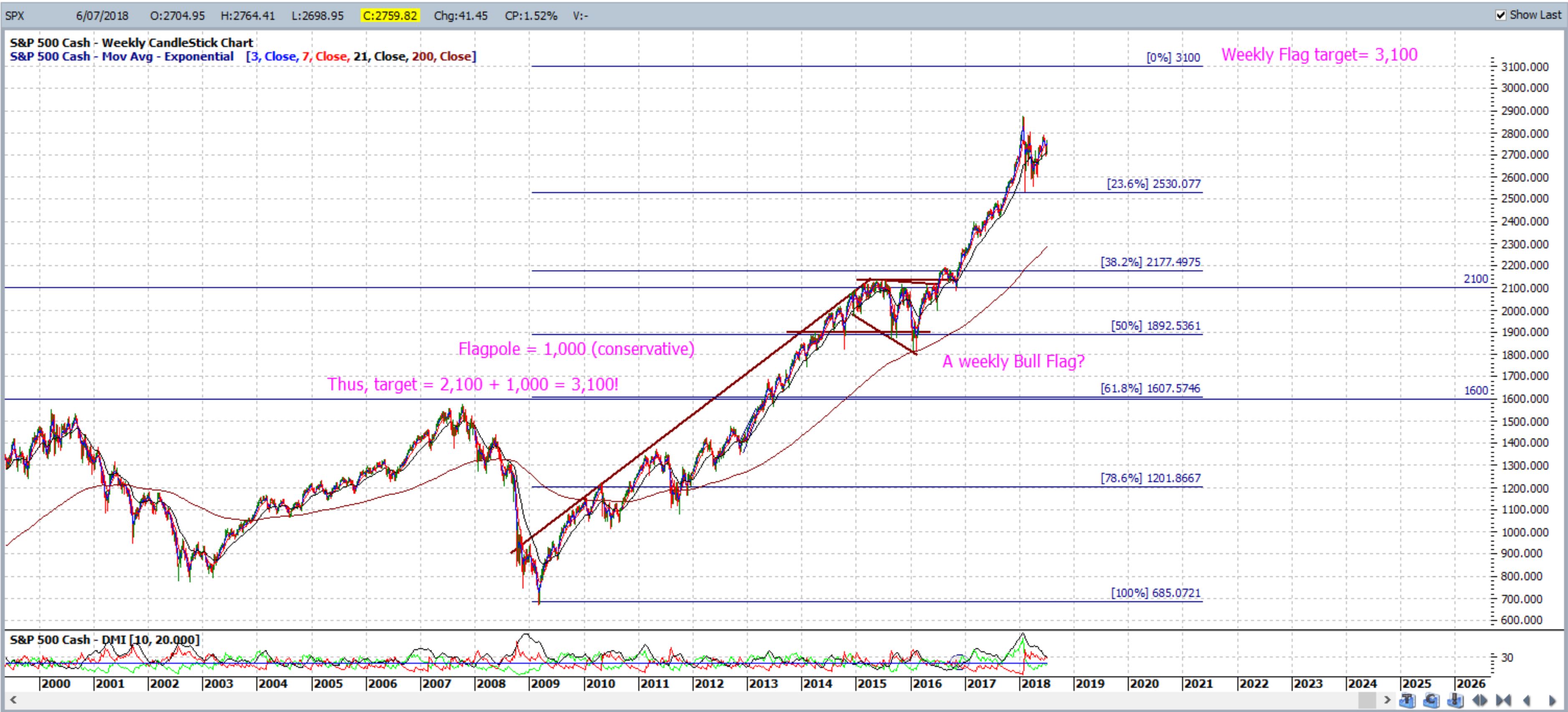1568x712 pixels.
Task: Click the horizontal scrollbar right arrow
Action: (1387, 700)
